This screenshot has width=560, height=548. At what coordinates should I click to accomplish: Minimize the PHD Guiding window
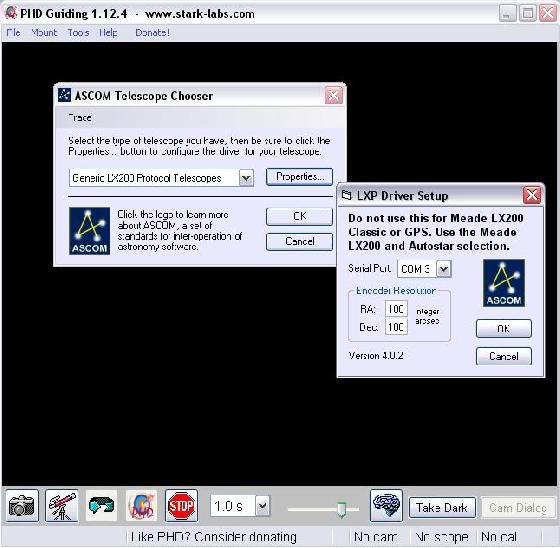508,14
